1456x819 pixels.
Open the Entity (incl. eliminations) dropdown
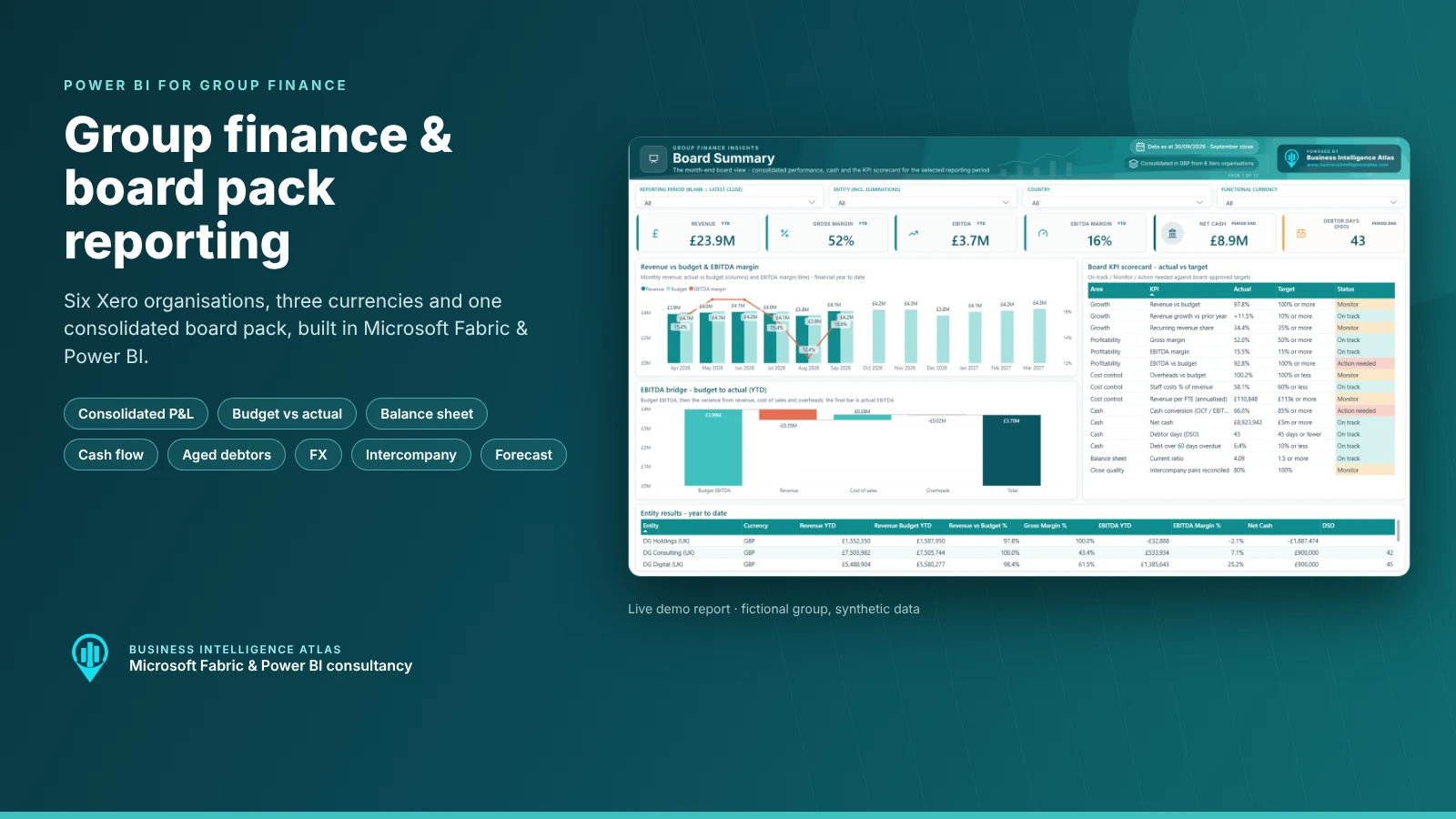(x=923, y=203)
